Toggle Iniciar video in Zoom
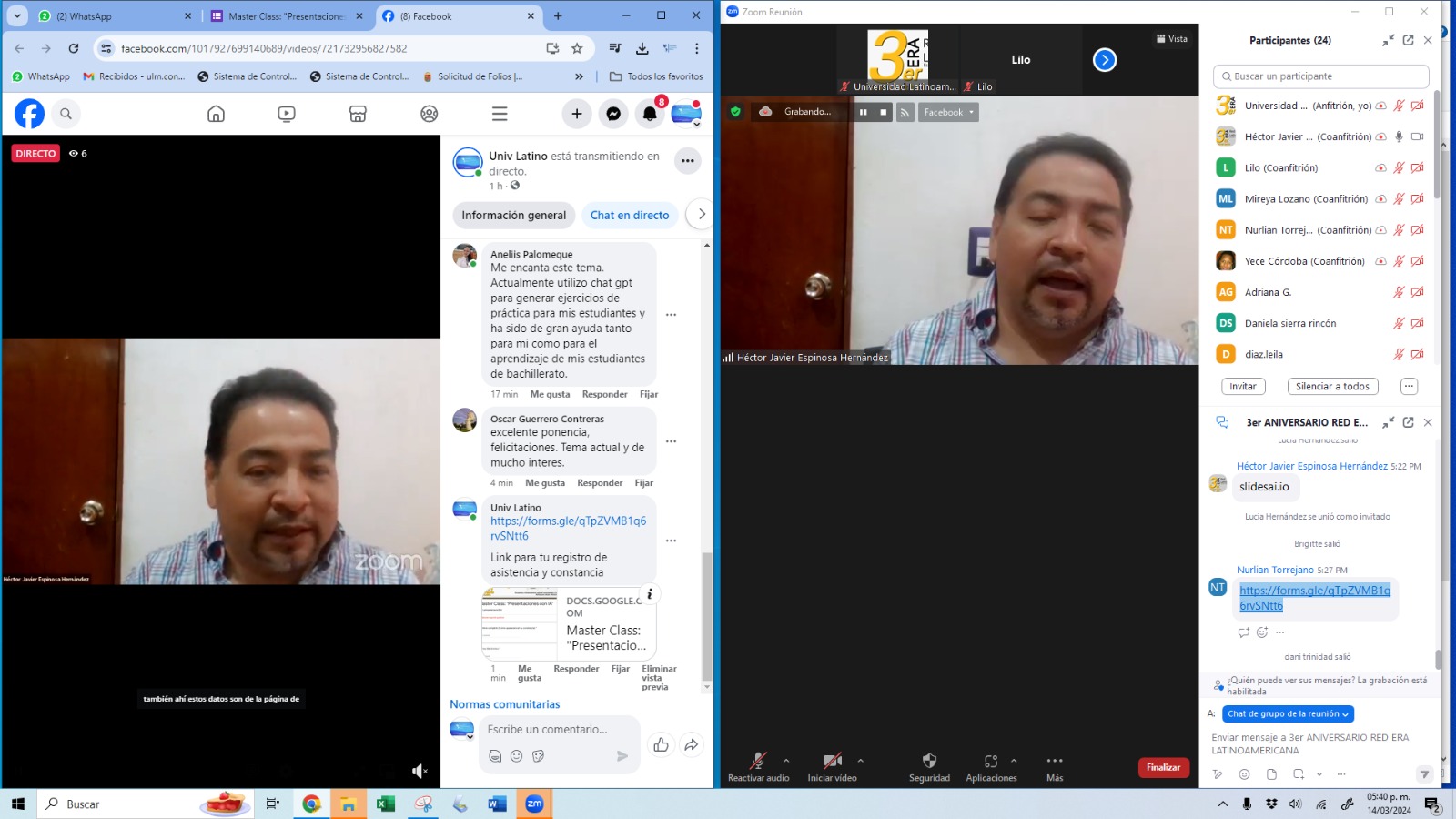This screenshot has height=819, width=1456. pyautogui.click(x=832, y=762)
